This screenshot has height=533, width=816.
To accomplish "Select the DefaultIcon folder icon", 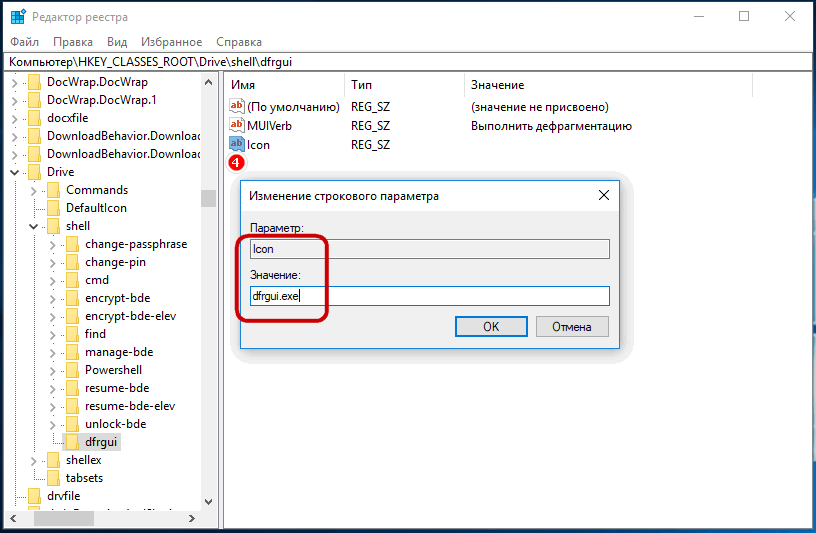I will [x=54, y=208].
